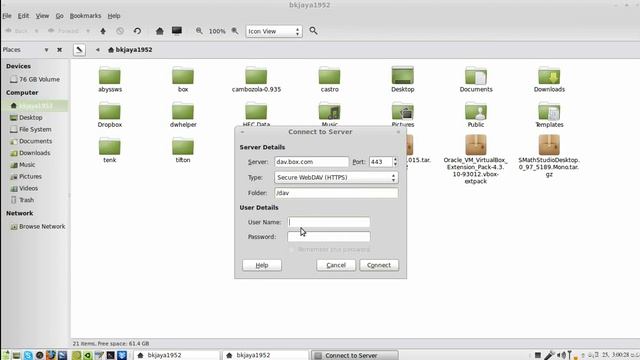Open the Edit menu
Screen dimensions: 640x360
(x=23, y=16)
